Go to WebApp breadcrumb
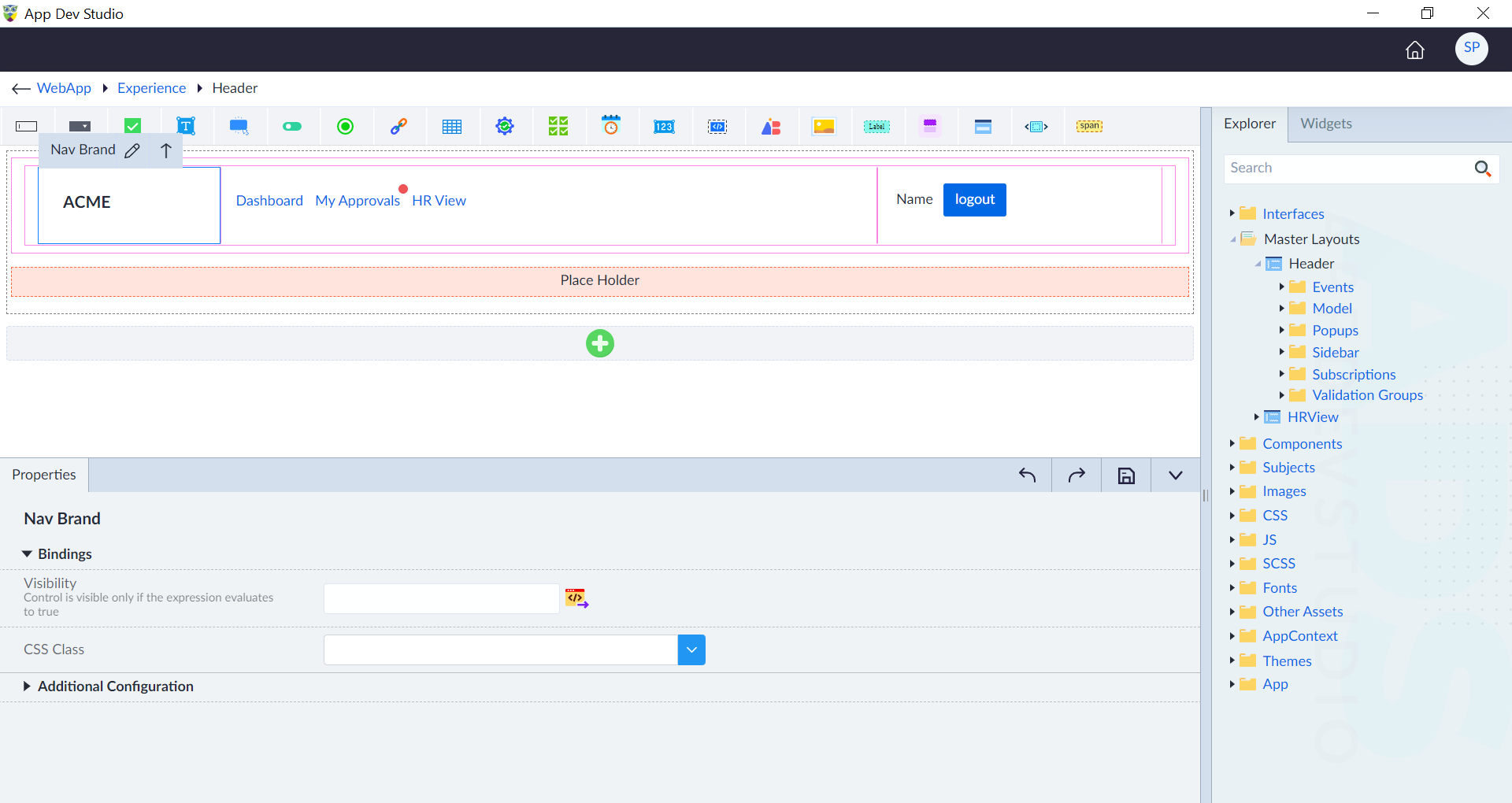 tap(64, 88)
